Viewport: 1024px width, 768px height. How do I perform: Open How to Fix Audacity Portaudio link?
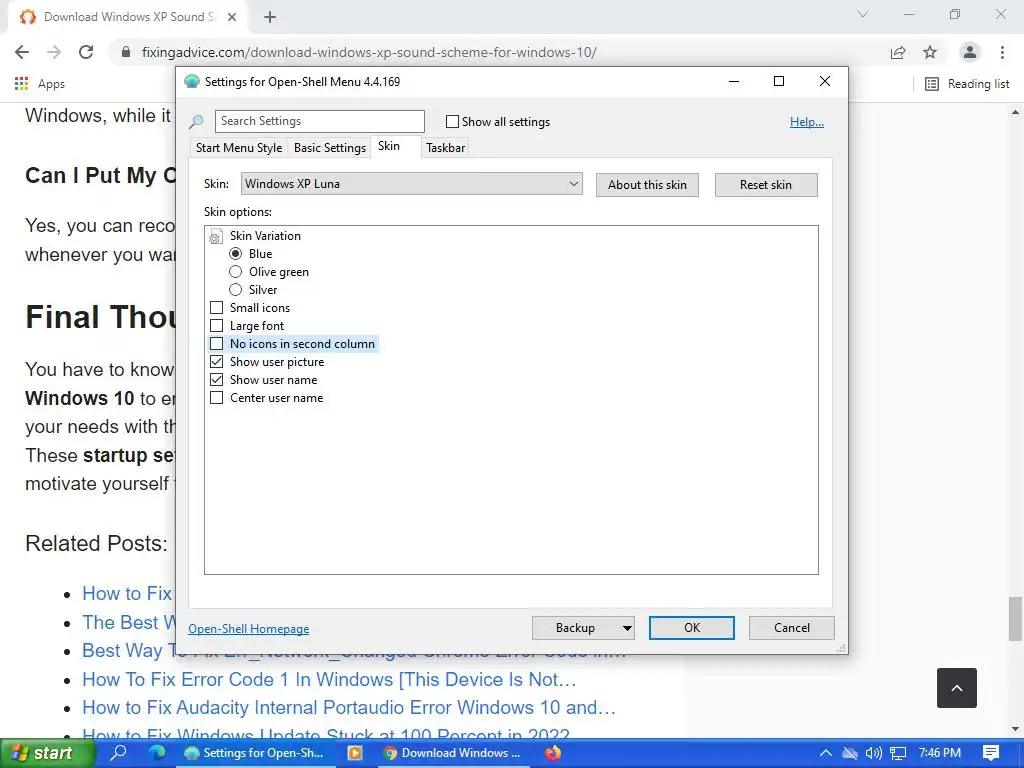click(349, 708)
